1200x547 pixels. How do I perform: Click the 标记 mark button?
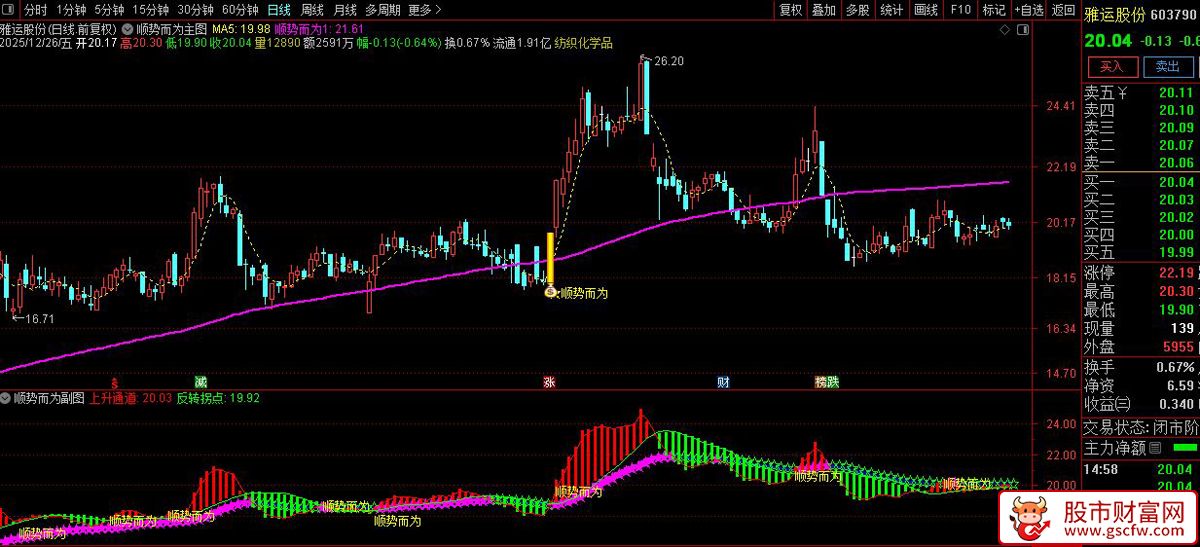(x=994, y=10)
